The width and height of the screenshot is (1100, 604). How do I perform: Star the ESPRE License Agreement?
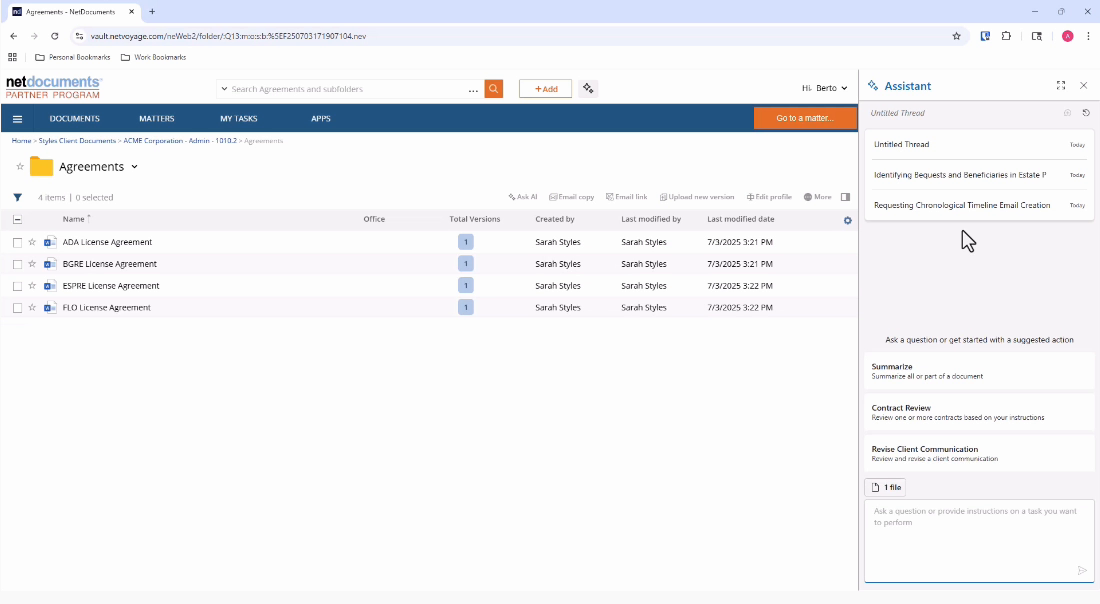[32, 286]
